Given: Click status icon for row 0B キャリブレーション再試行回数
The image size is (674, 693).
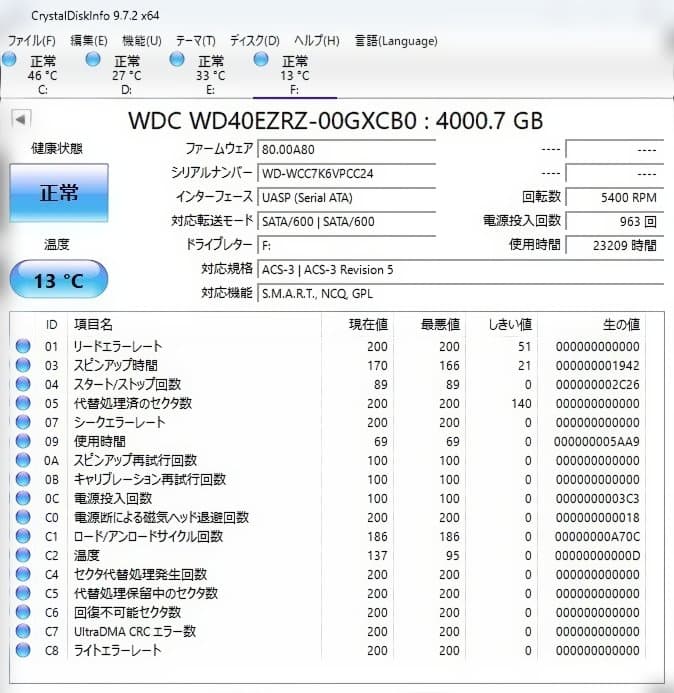Looking at the screenshot, I should [x=23, y=479].
